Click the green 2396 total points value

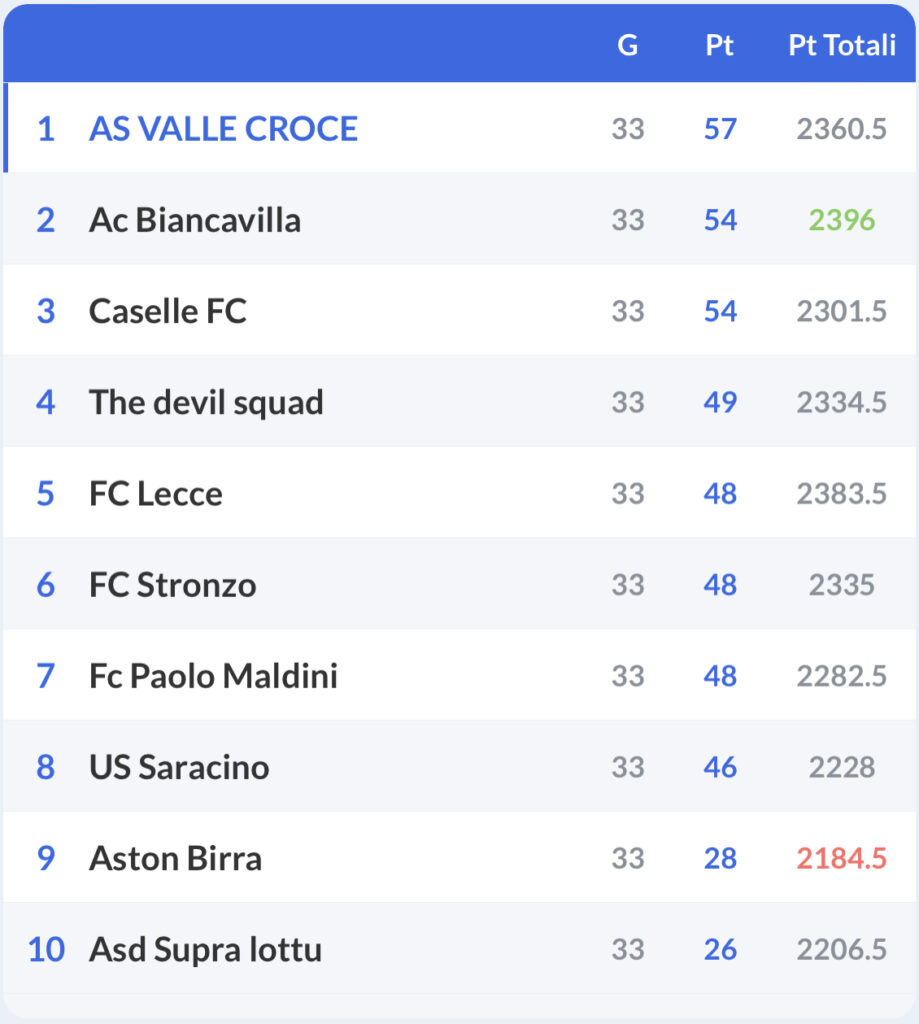841,220
